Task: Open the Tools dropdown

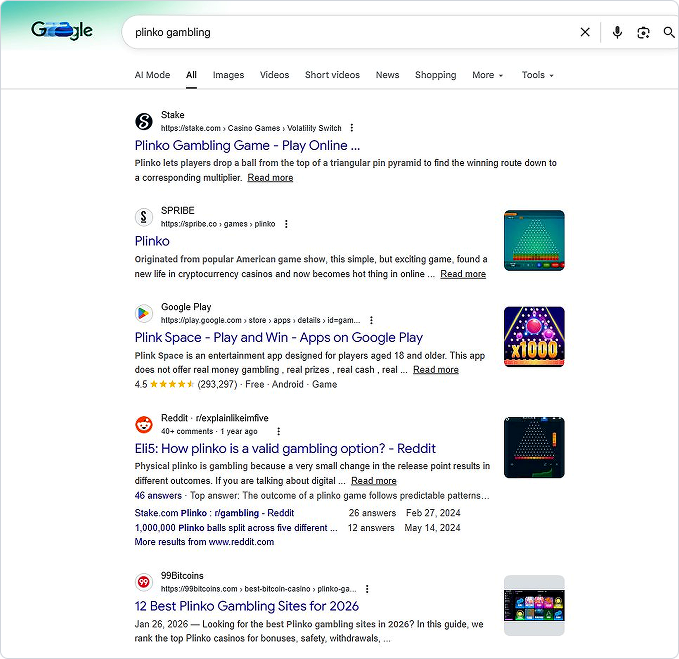Action: [x=537, y=75]
